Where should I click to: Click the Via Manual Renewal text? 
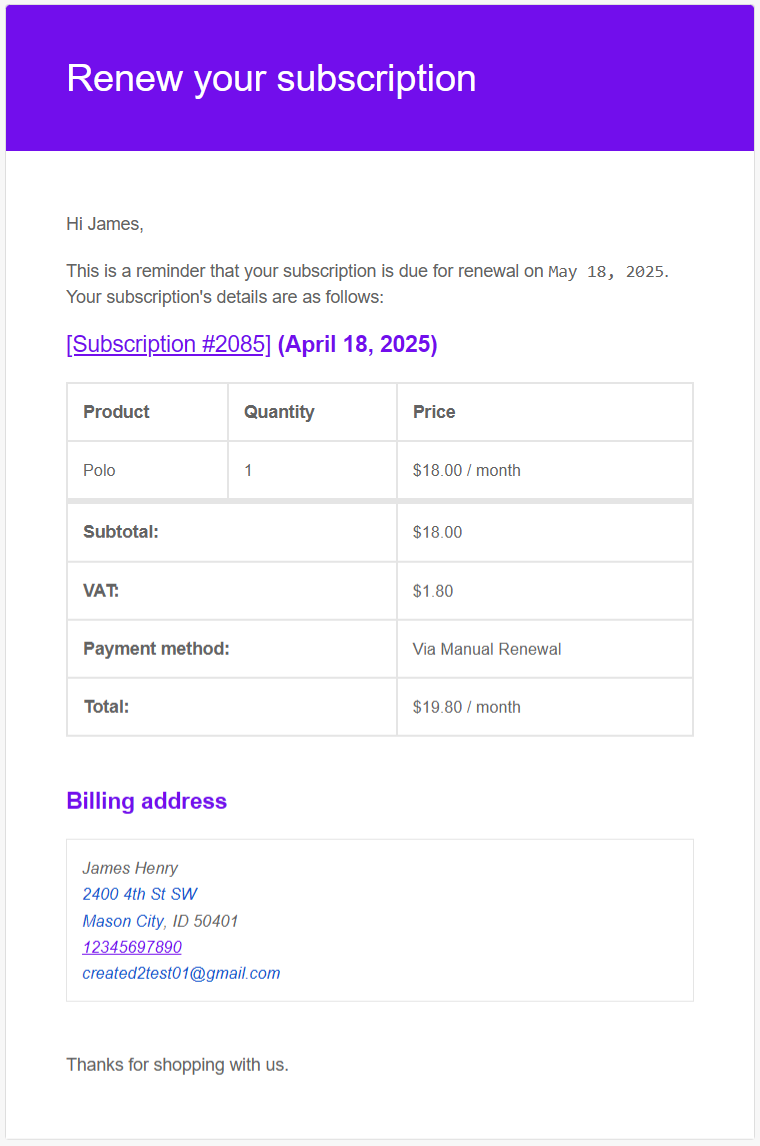[x=487, y=649]
